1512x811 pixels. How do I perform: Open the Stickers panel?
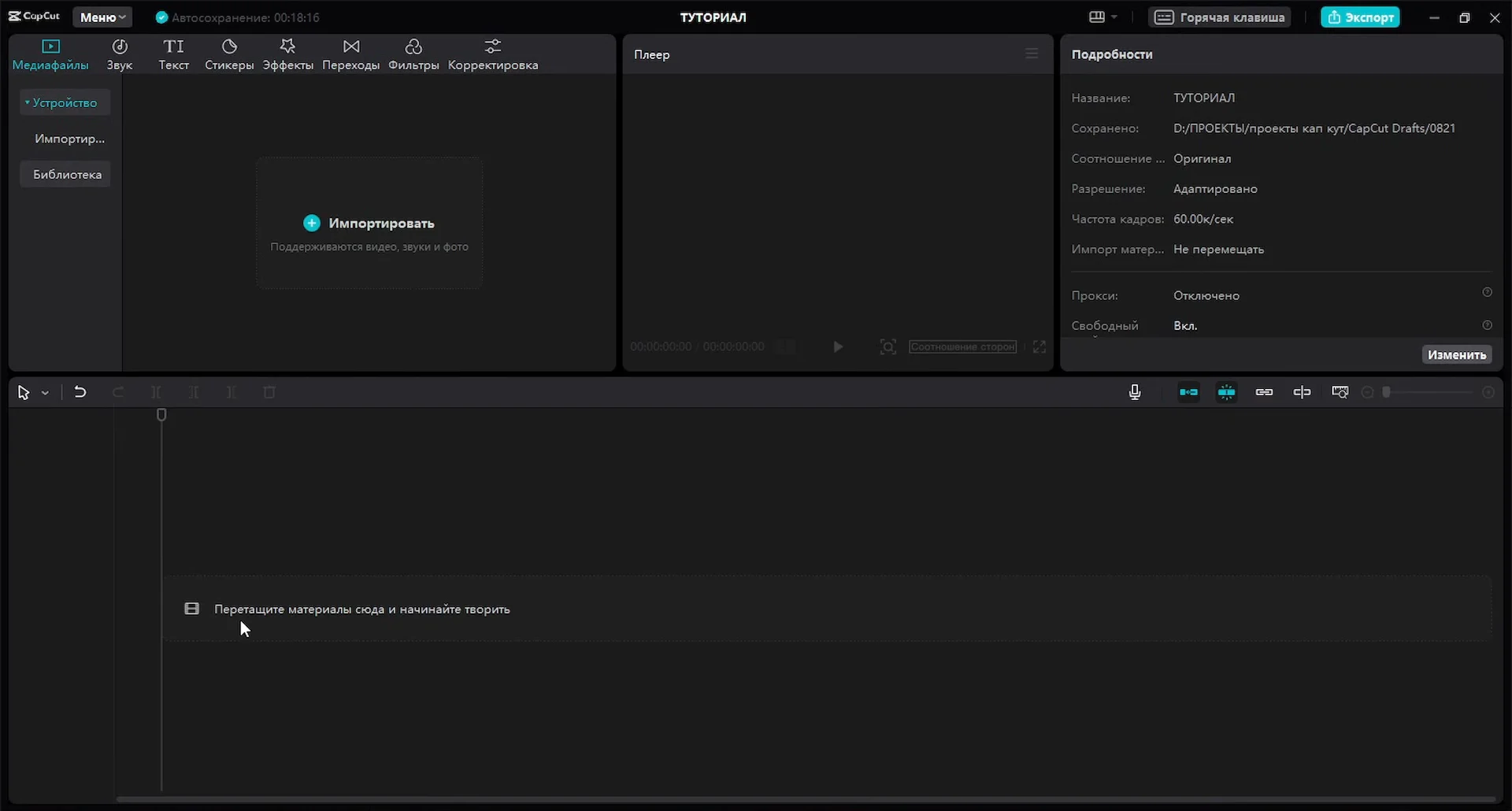pyautogui.click(x=229, y=54)
